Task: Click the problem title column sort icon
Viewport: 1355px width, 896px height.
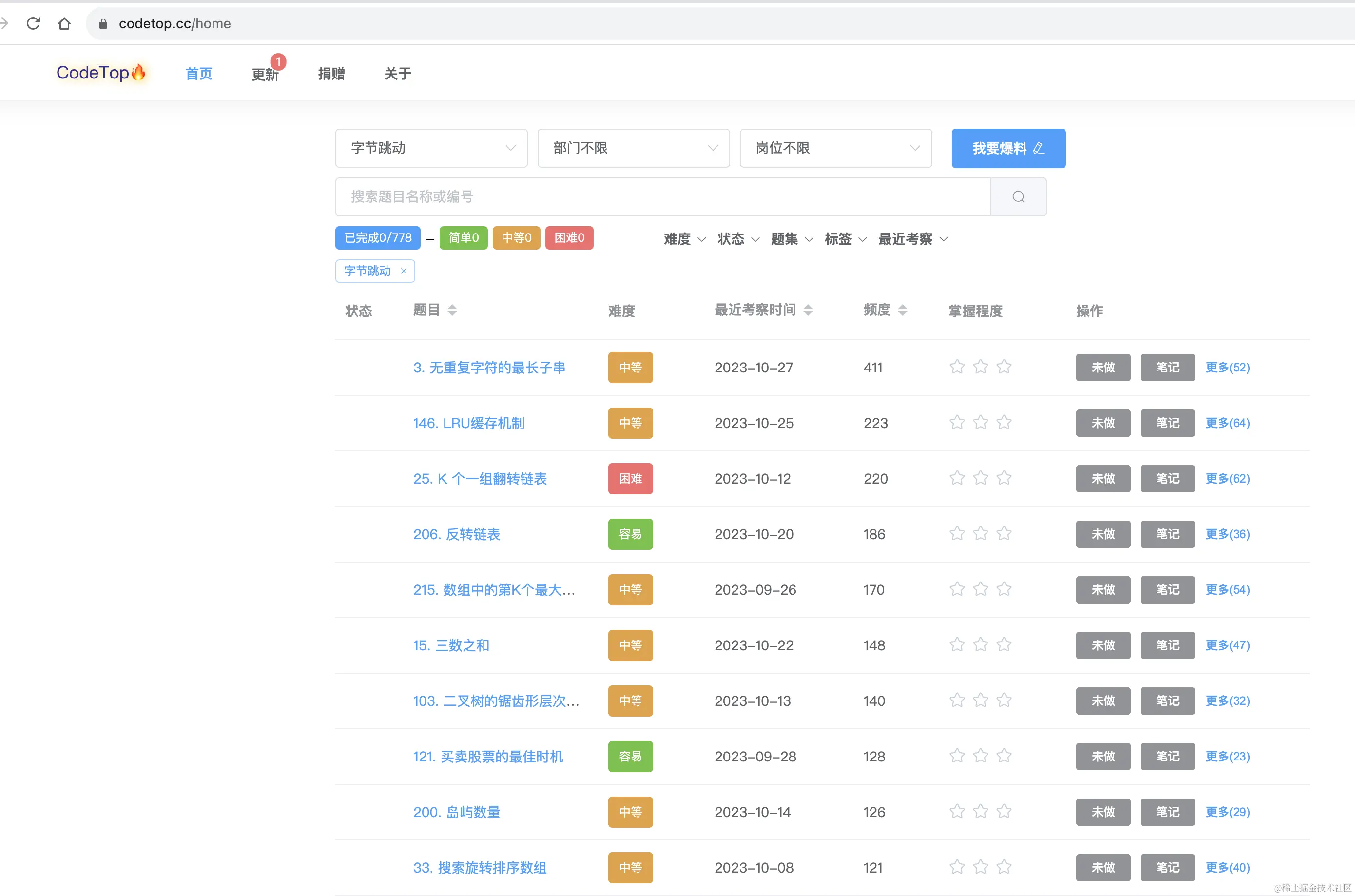Action: tap(452, 310)
